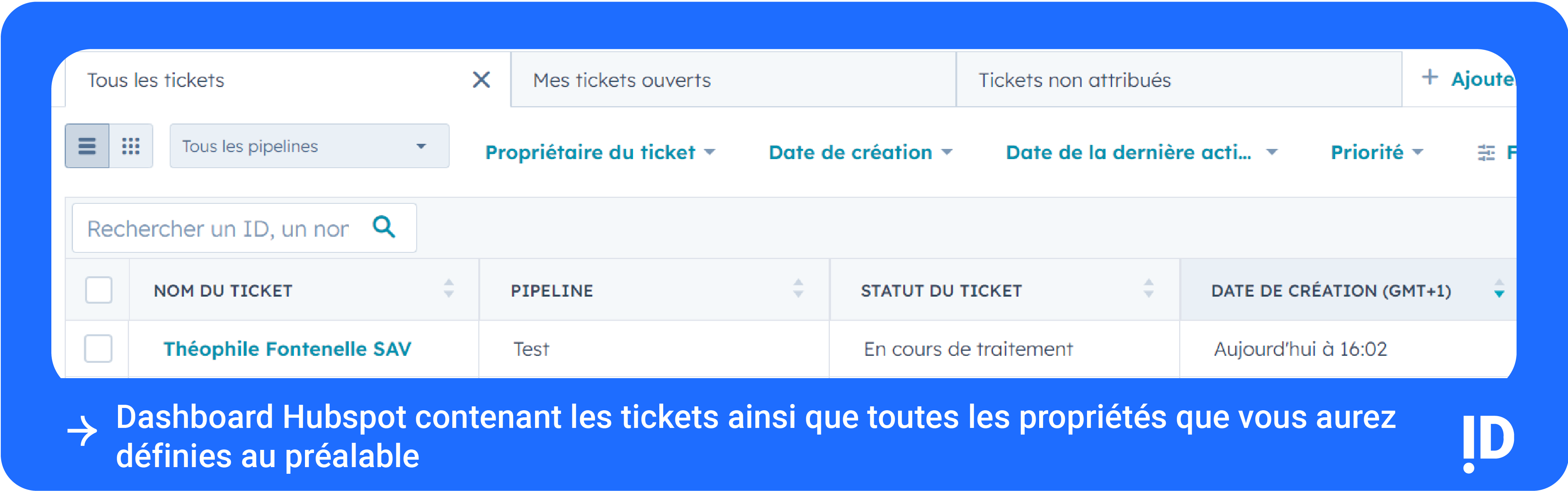The width and height of the screenshot is (1568, 491).
Task: Click the search magnifier icon
Action: (x=384, y=227)
